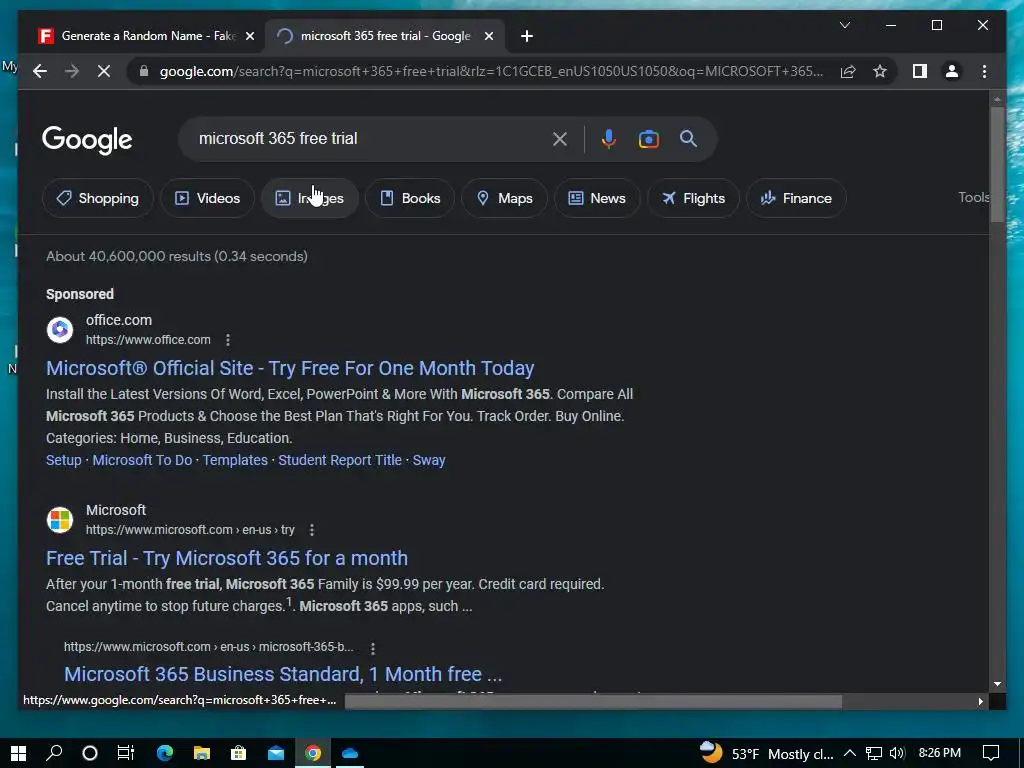Open Chrome three-dot menu
The height and width of the screenshot is (768, 1024).
pos(984,71)
